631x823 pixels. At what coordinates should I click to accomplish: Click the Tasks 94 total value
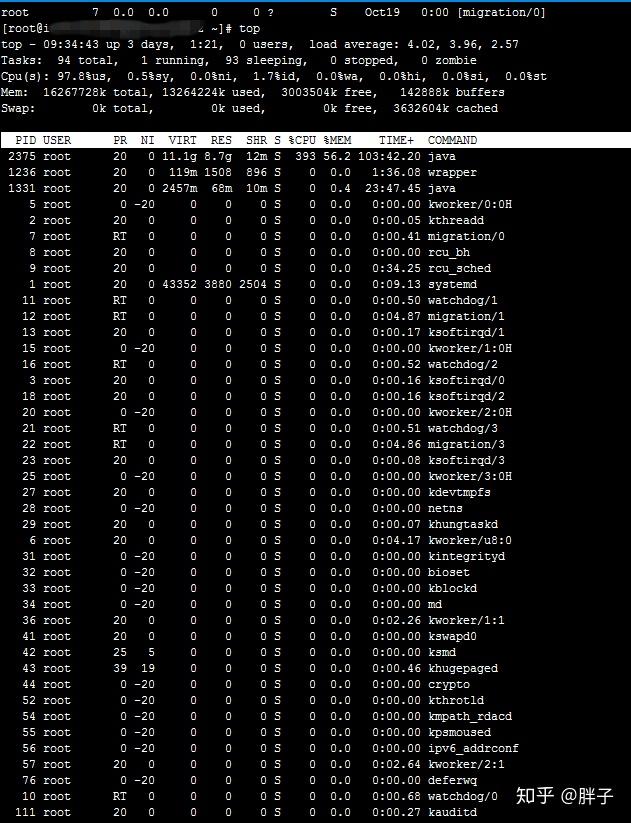[88, 60]
